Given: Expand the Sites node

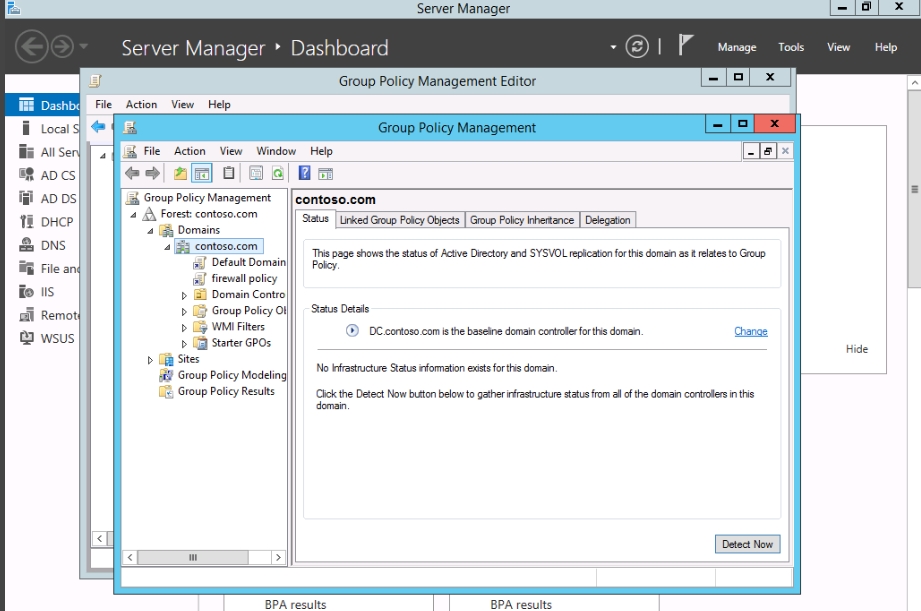Looking at the screenshot, I should point(150,360).
